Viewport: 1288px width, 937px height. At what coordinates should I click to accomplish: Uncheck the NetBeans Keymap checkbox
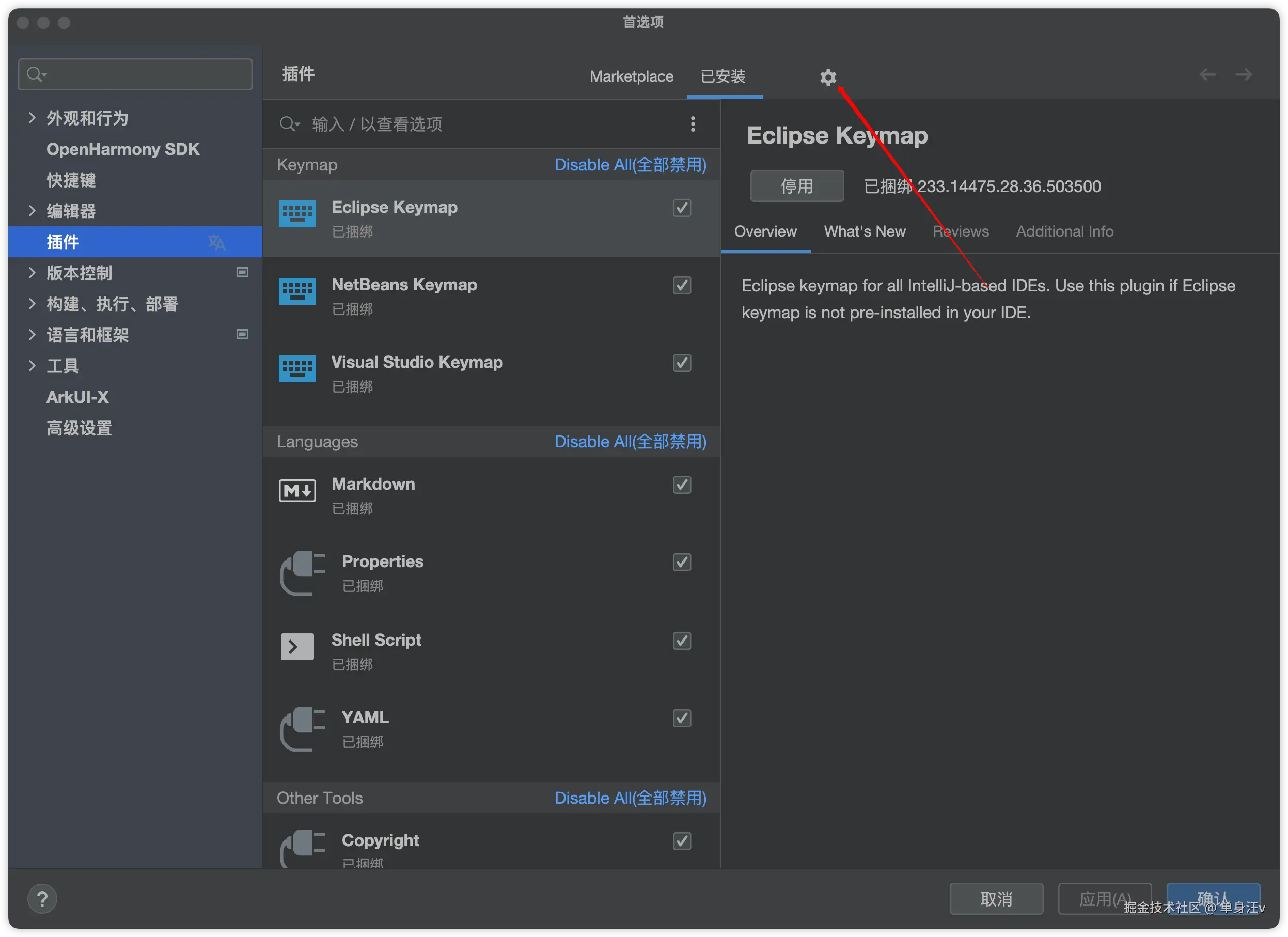point(682,285)
